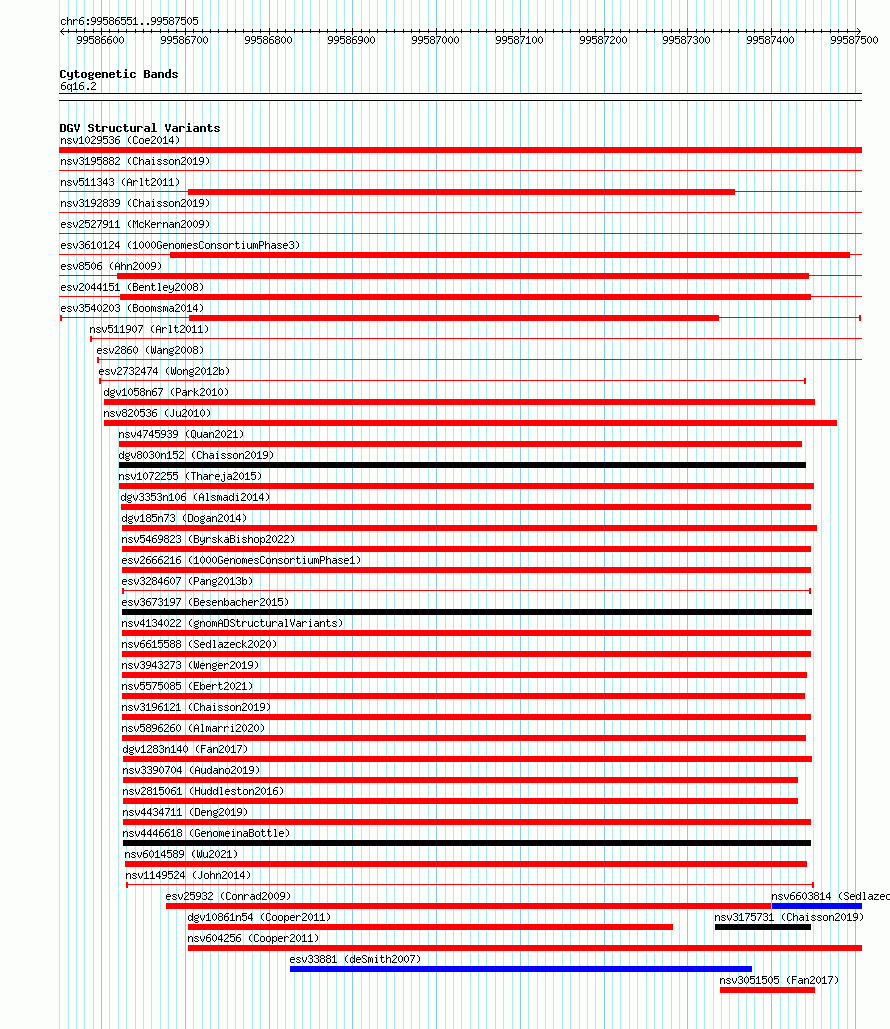Click the Cytogenetic Bands track title
The width and height of the screenshot is (890, 1029).
tap(119, 74)
